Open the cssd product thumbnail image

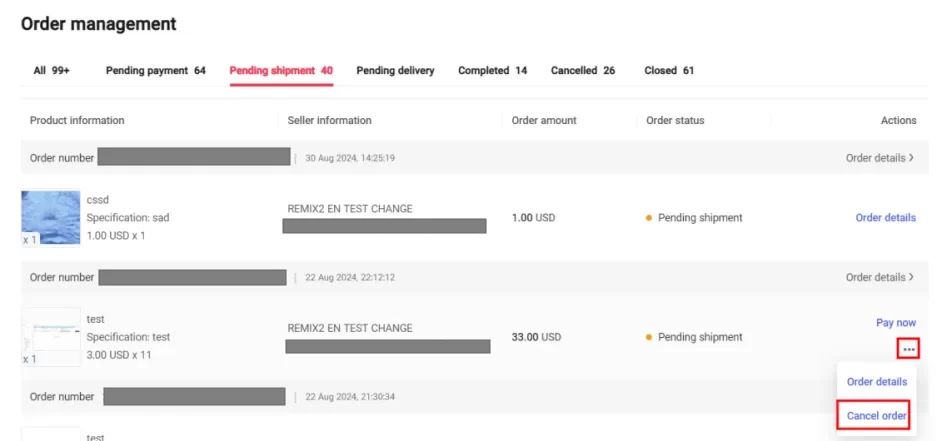(x=51, y=217)
